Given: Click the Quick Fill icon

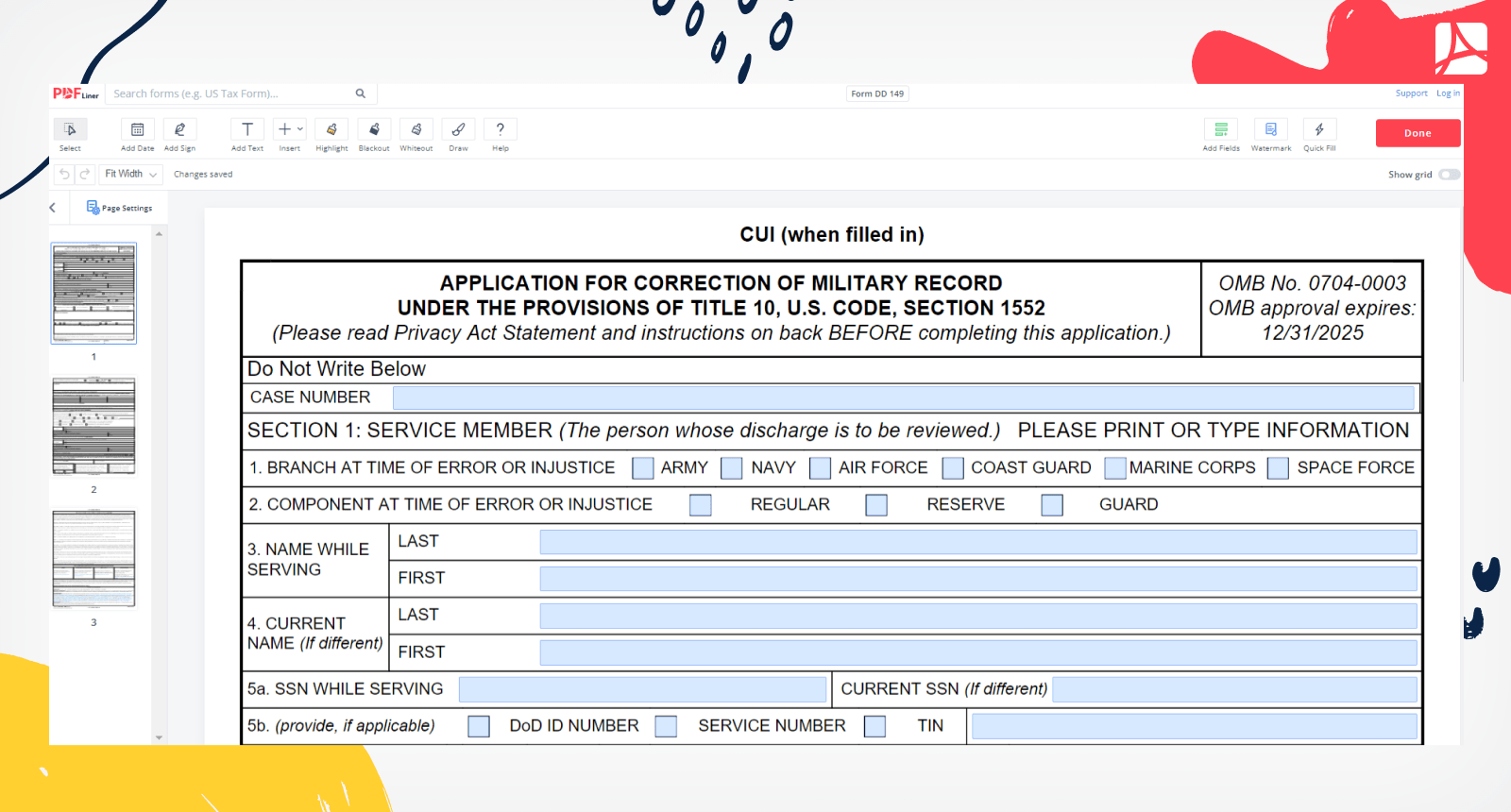Looking at the screenshot, I should (x=1319, y=130).
